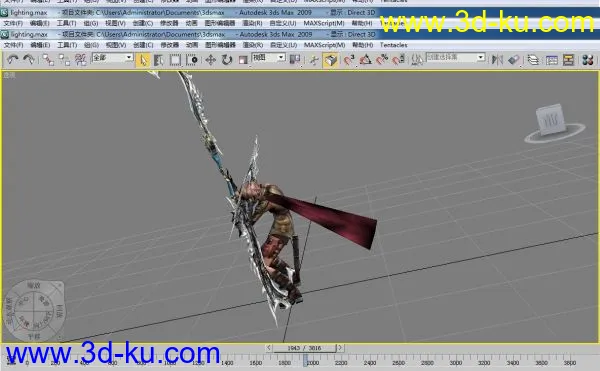
Task: Open 修改器 menu directly above the toolbar
Action: click(x=169, y=45)
